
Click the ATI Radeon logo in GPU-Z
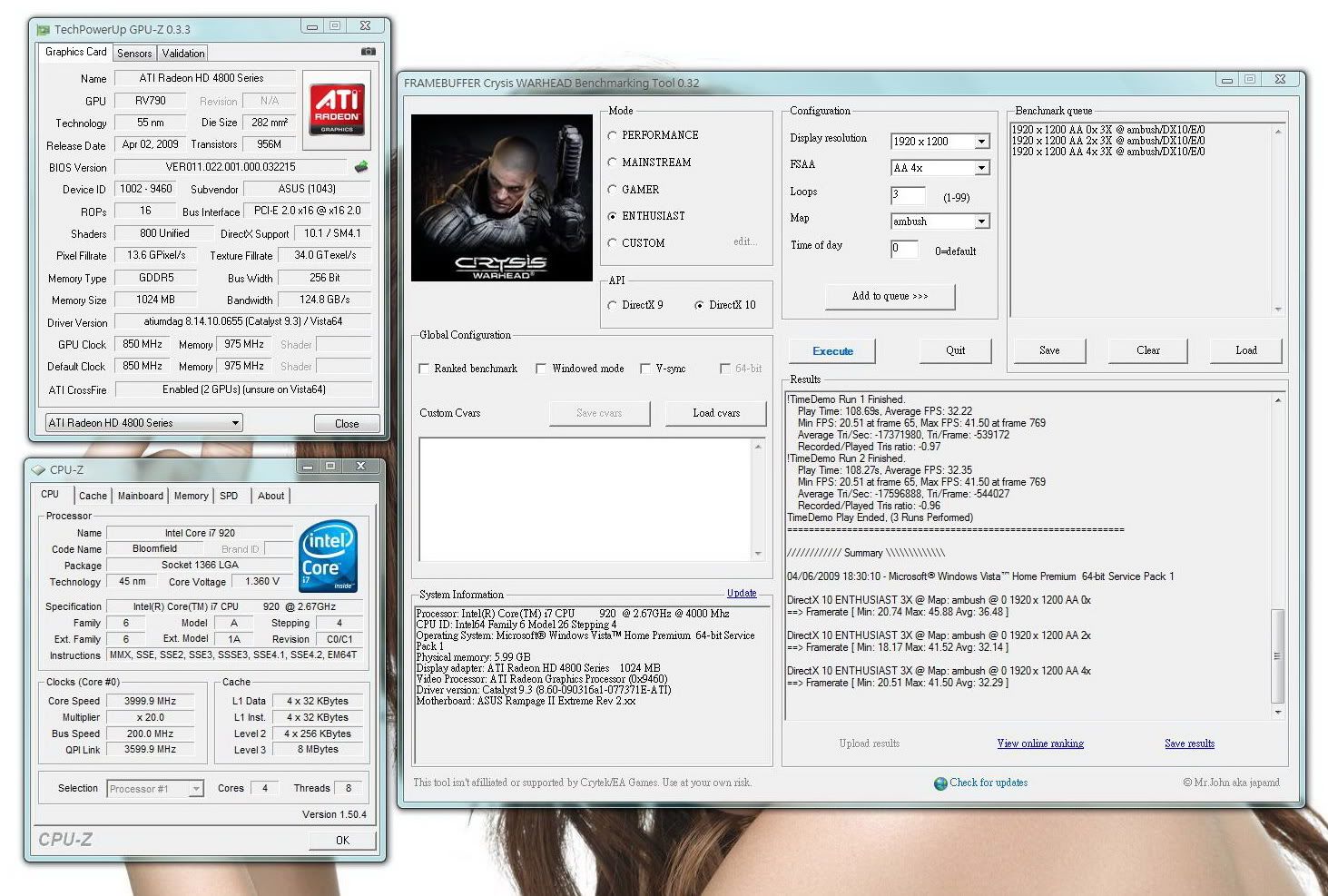pos(338,109)
